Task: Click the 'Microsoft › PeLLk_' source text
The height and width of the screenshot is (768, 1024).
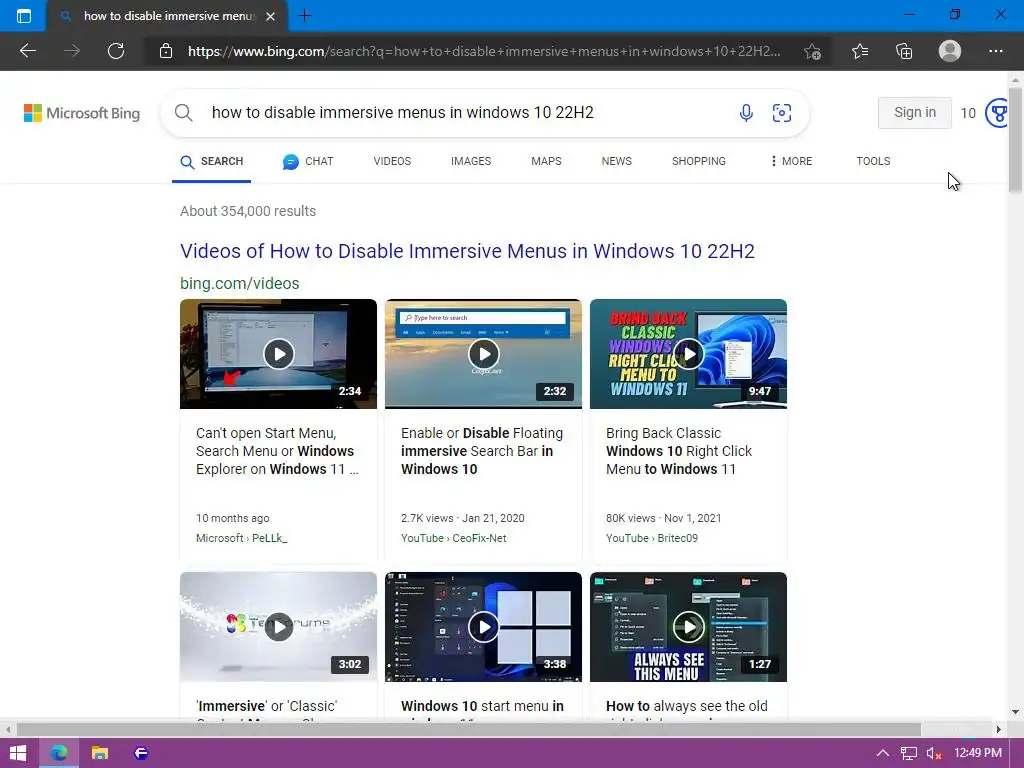Action: (242, 538)
